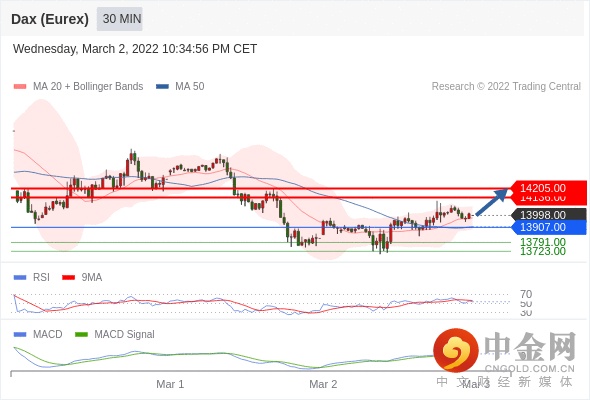
Task: Click the green 13791.00 support label
Action: point(543,242)
